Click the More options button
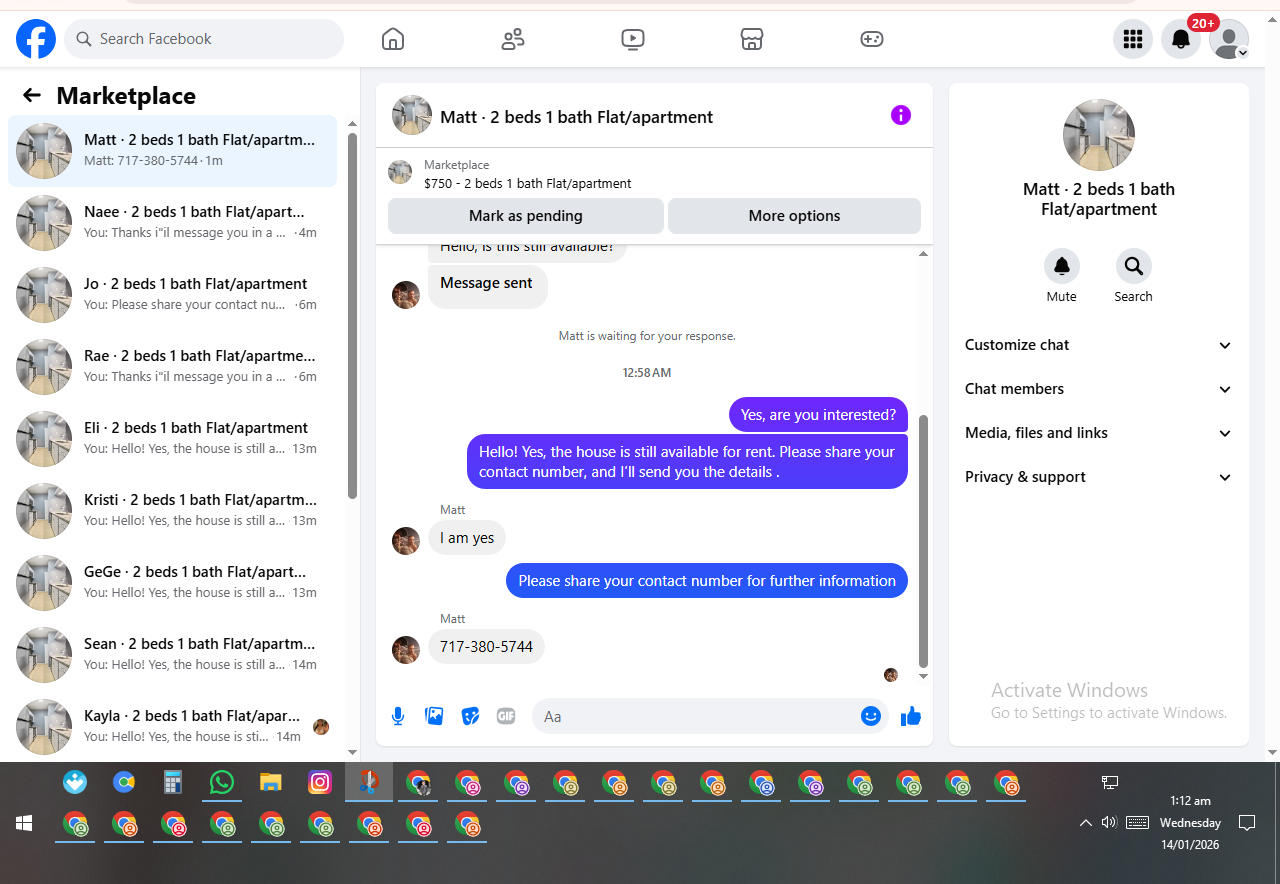 tap(794, 216)
